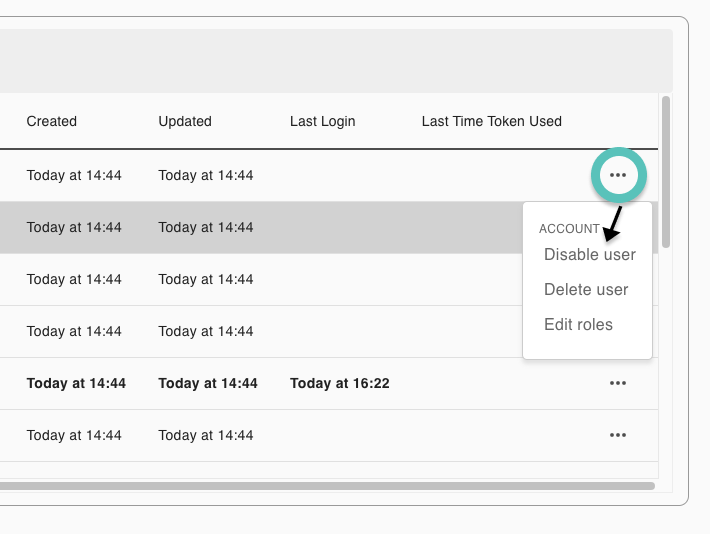710x534 pixels.
Task: Select Delete user in the dropdown menu
Action: click(x=586, y=289)
